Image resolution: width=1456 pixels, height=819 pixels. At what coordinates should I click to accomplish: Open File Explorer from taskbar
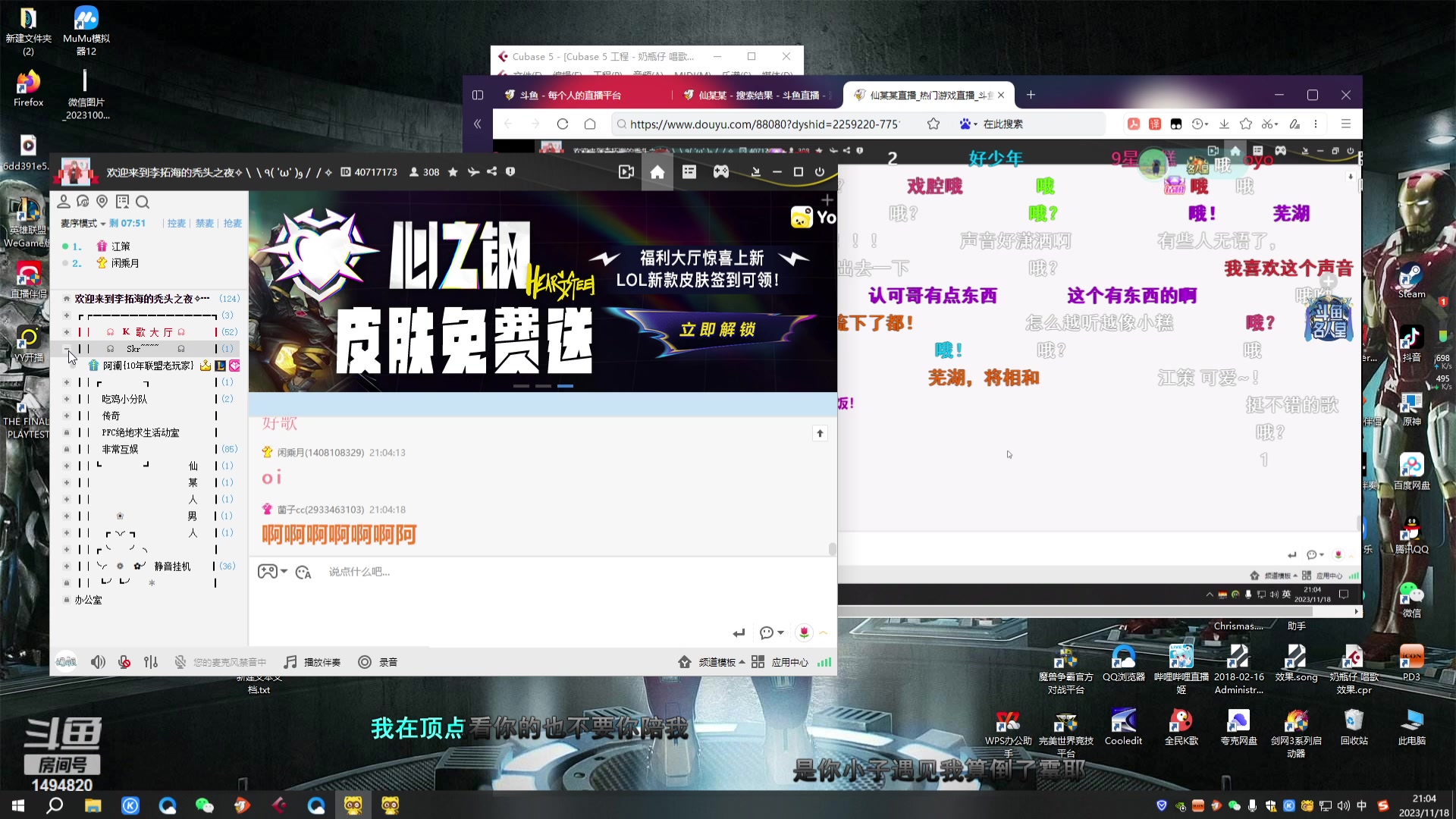93,805
